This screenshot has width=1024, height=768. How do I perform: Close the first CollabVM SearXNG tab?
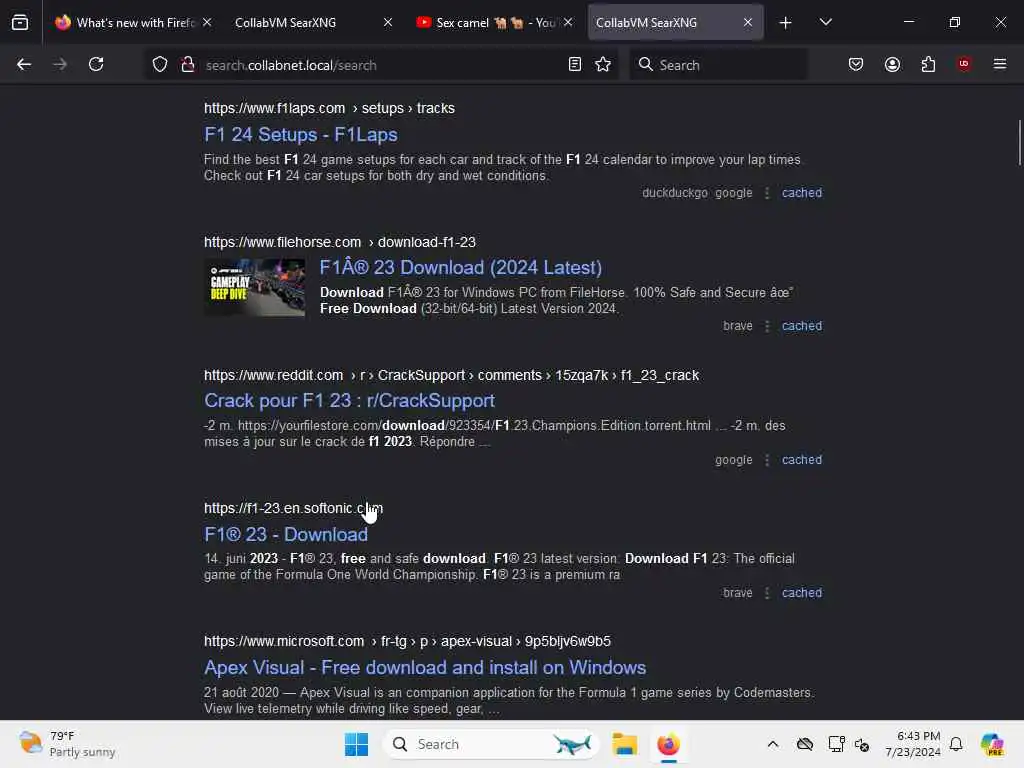388,22
